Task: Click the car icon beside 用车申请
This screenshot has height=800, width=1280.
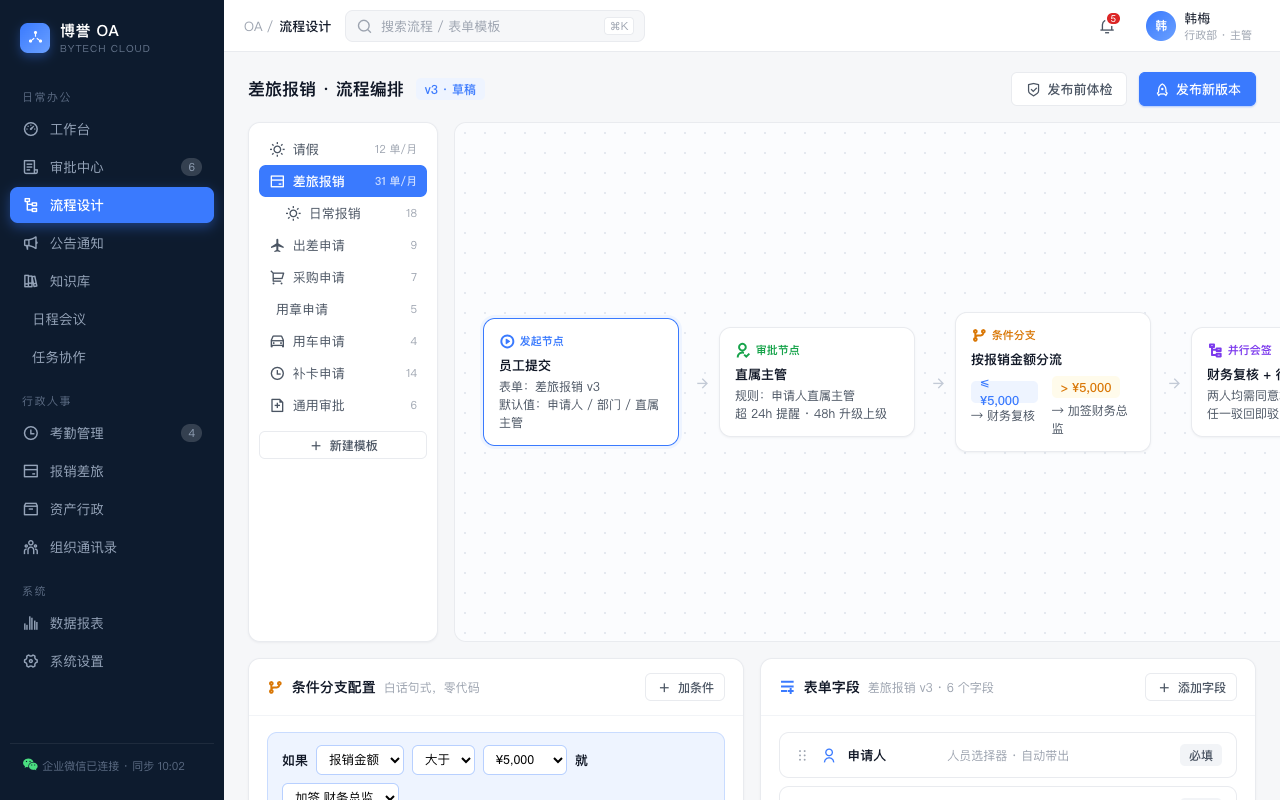Action: pos(277,341)
